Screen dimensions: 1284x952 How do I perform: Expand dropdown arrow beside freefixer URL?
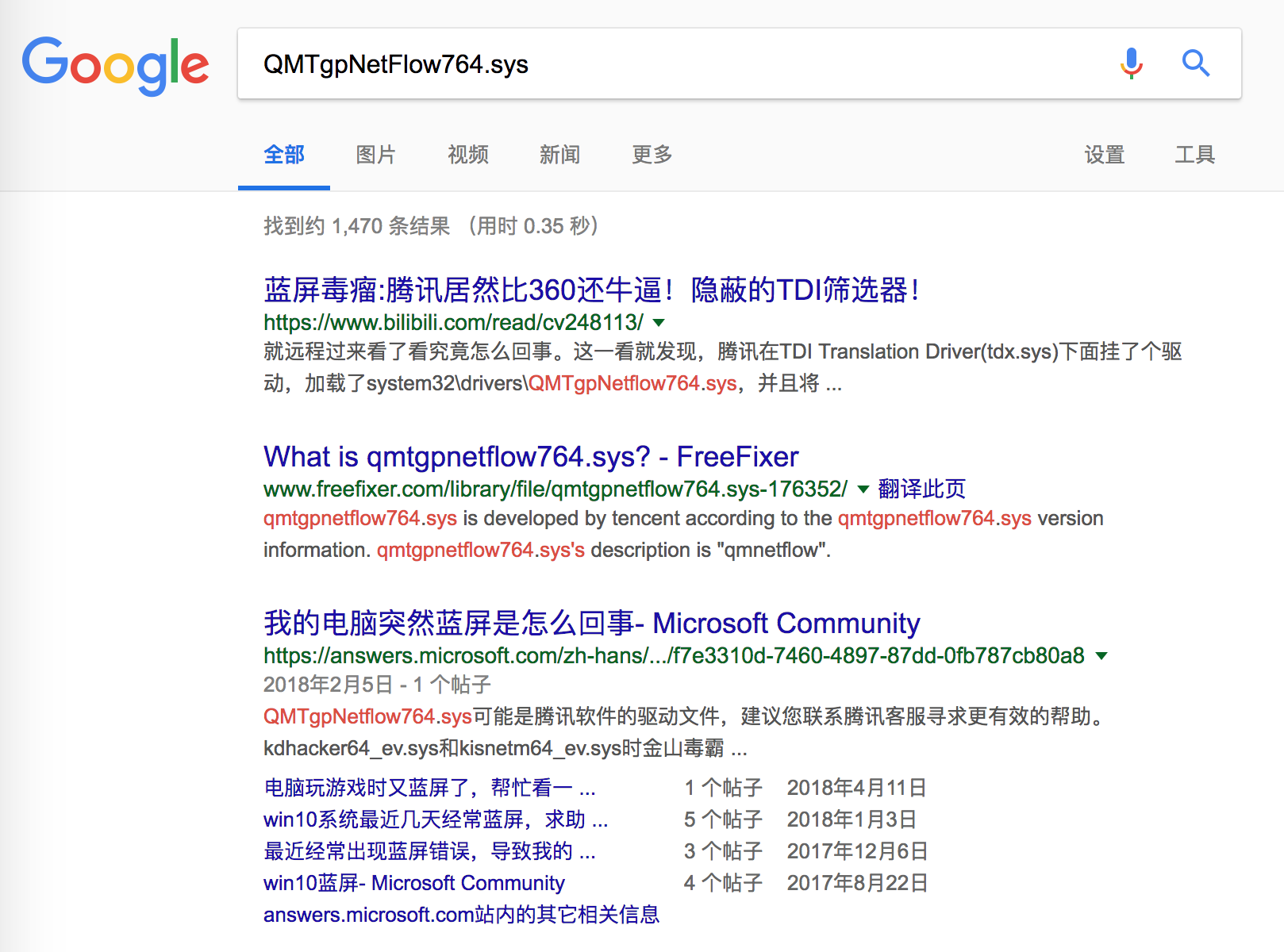[863, 489]
